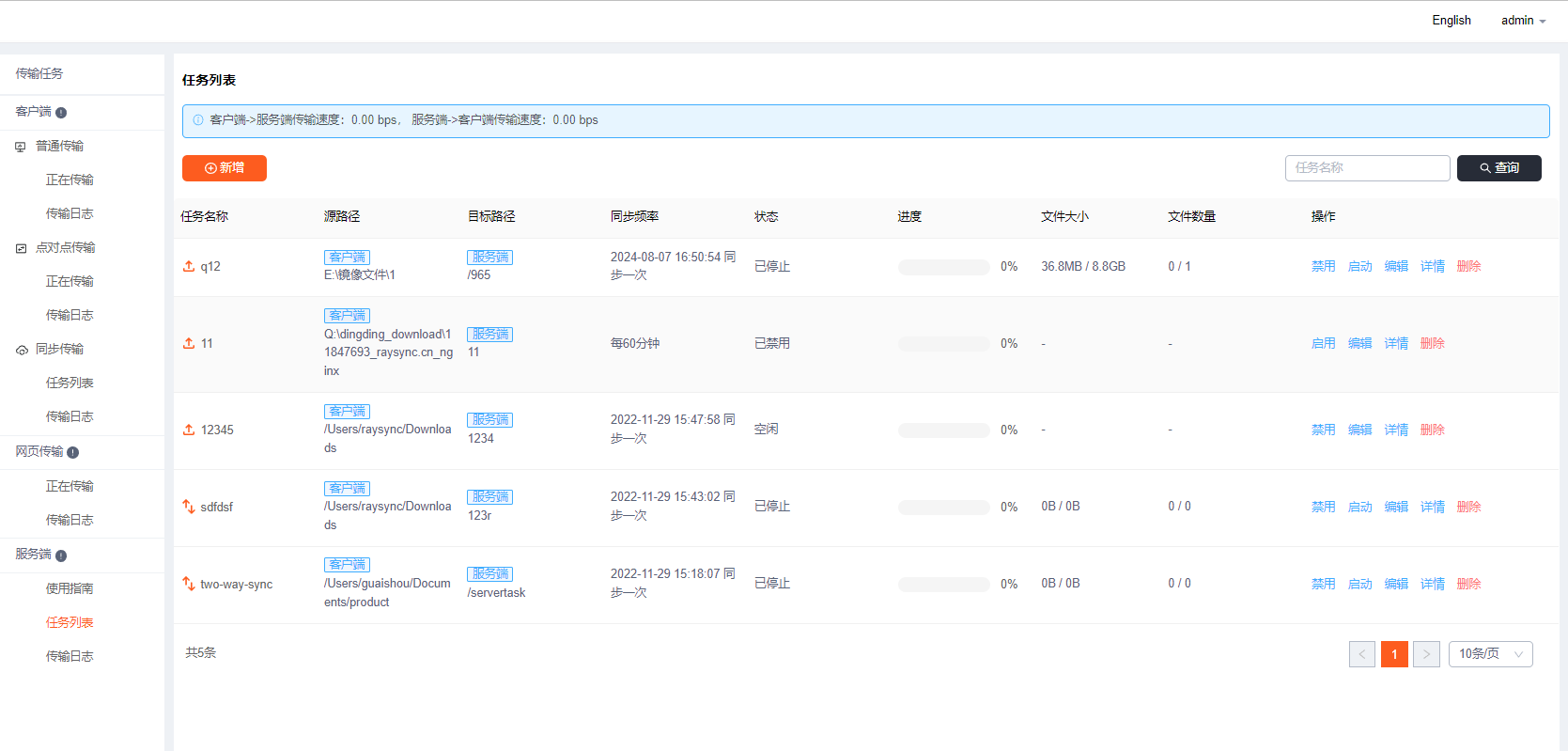The image size is (1568, 751).
Task: Open the 10条/页 page size dropdown
Action: (1490, 654)
